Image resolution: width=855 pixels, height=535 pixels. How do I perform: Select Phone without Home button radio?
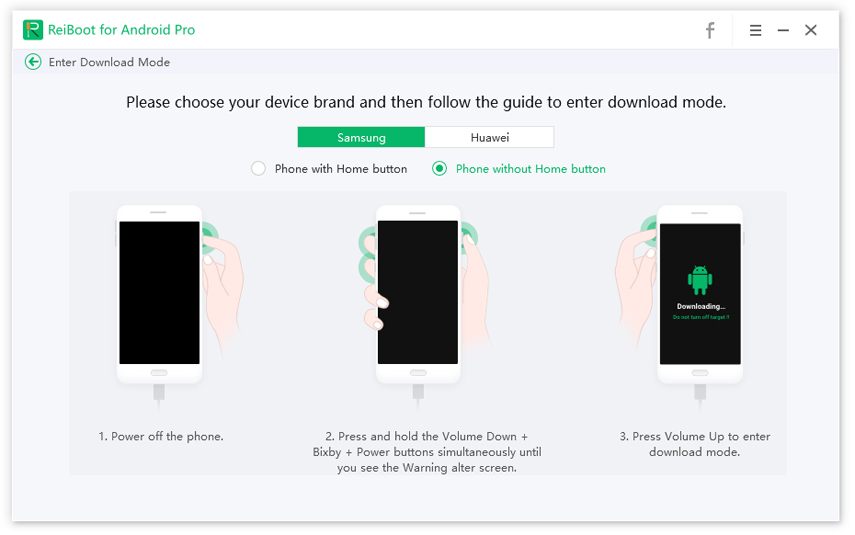[x=439, y=169]
